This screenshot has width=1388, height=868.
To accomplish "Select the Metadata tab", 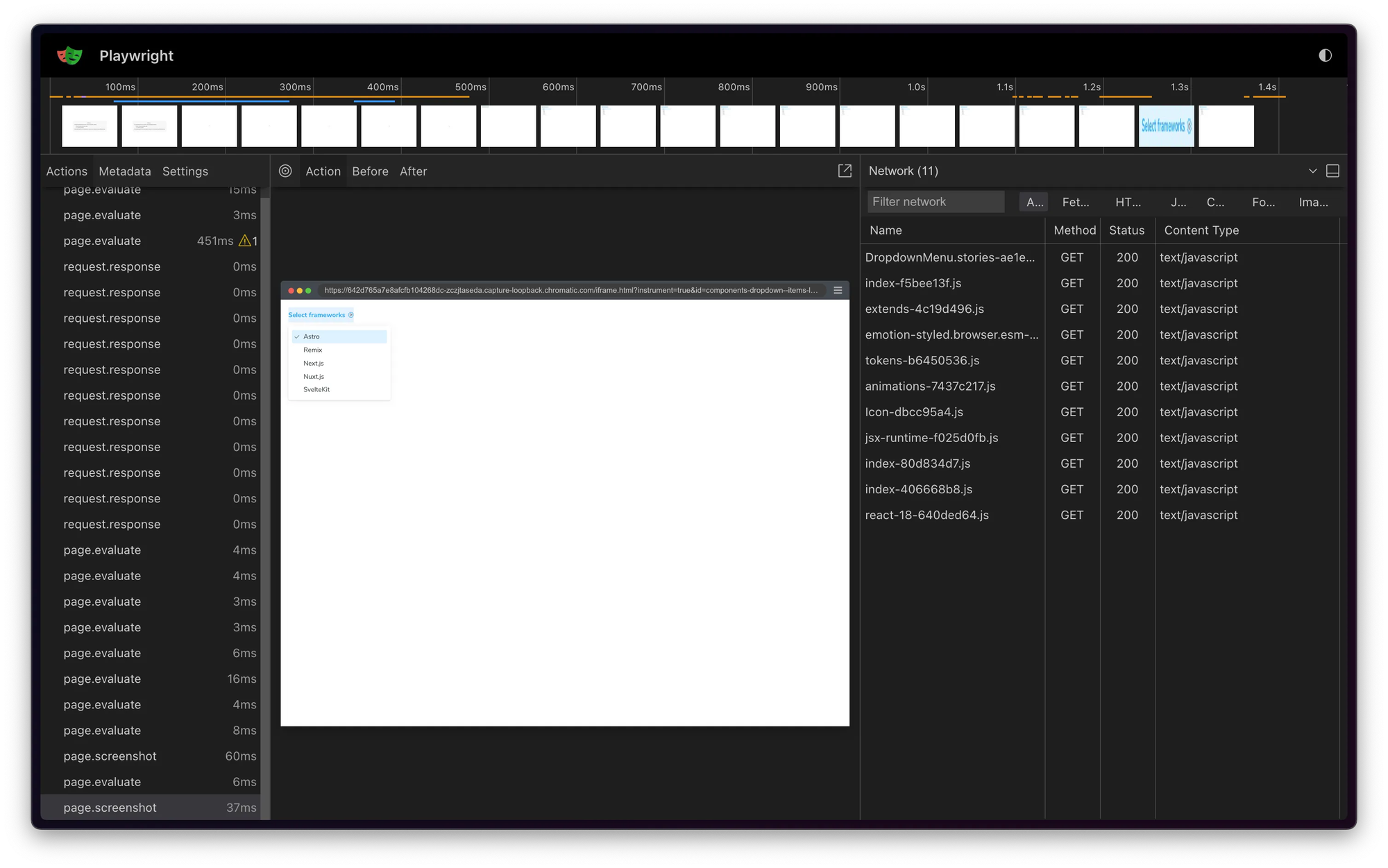I will click(x=124, y=171).
